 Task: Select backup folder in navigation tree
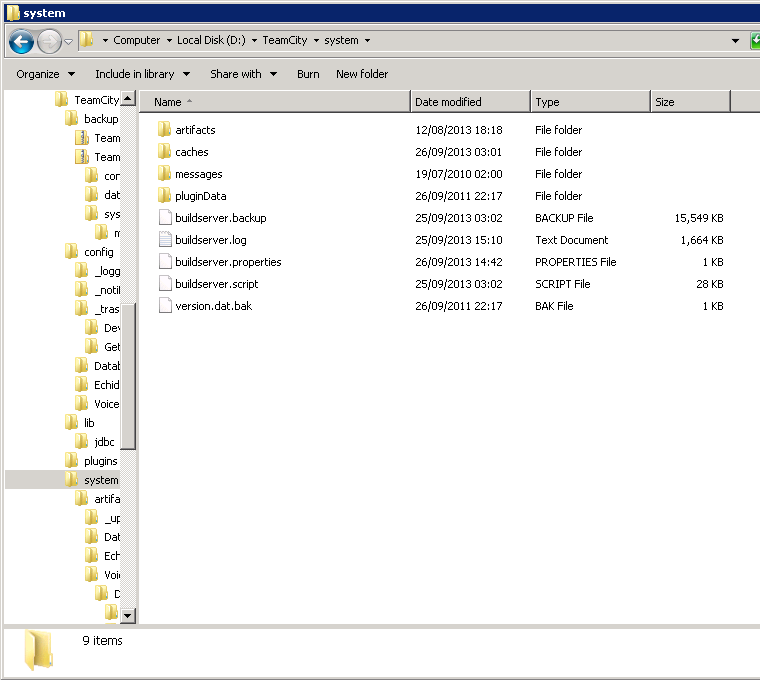[x=101, y=119]
